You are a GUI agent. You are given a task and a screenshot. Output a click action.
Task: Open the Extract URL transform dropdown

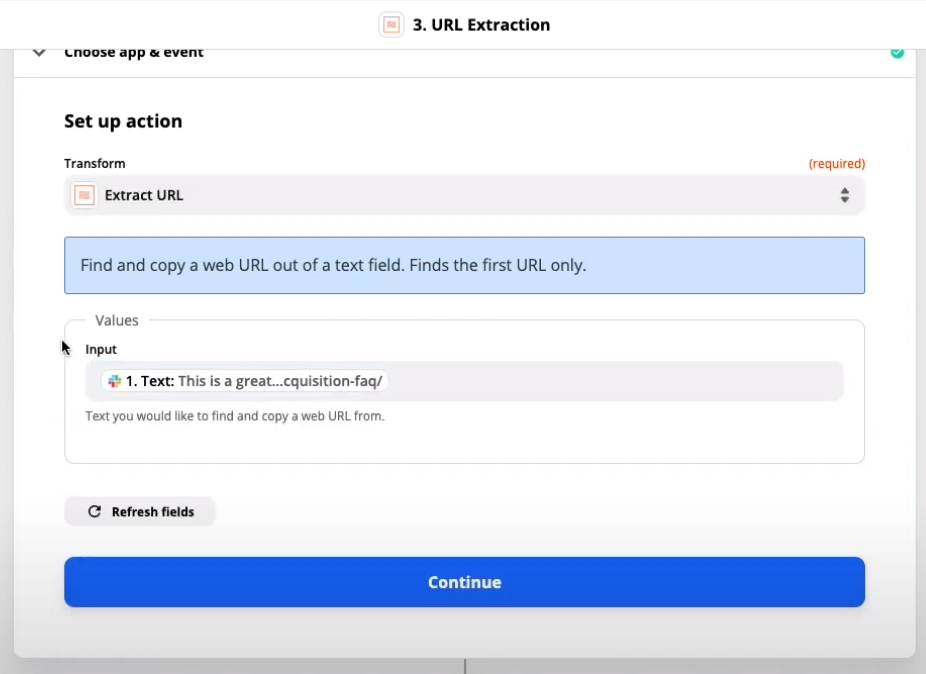pos(464,195)
